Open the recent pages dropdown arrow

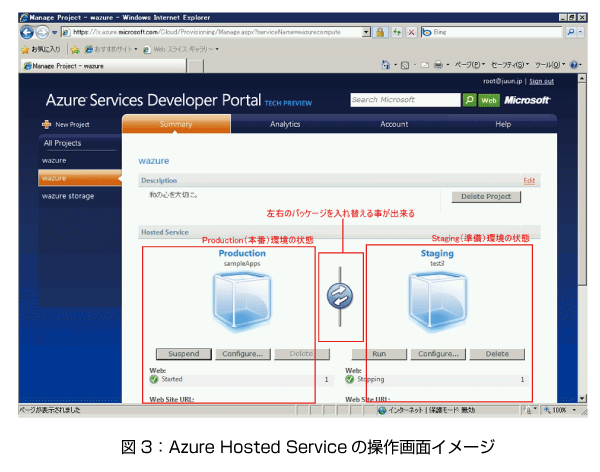click(x=54, y=33)
